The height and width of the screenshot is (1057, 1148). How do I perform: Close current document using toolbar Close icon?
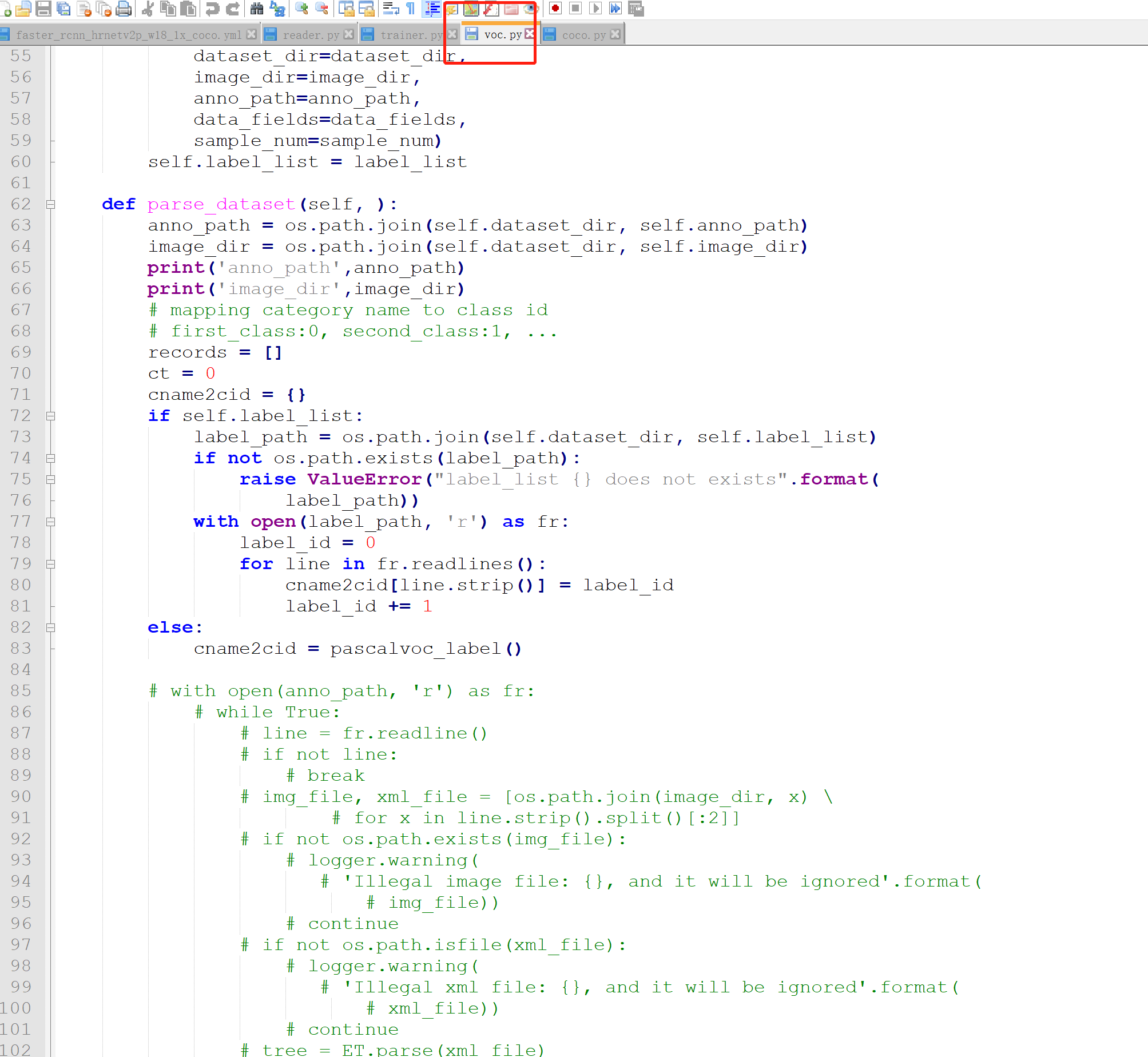84,9
